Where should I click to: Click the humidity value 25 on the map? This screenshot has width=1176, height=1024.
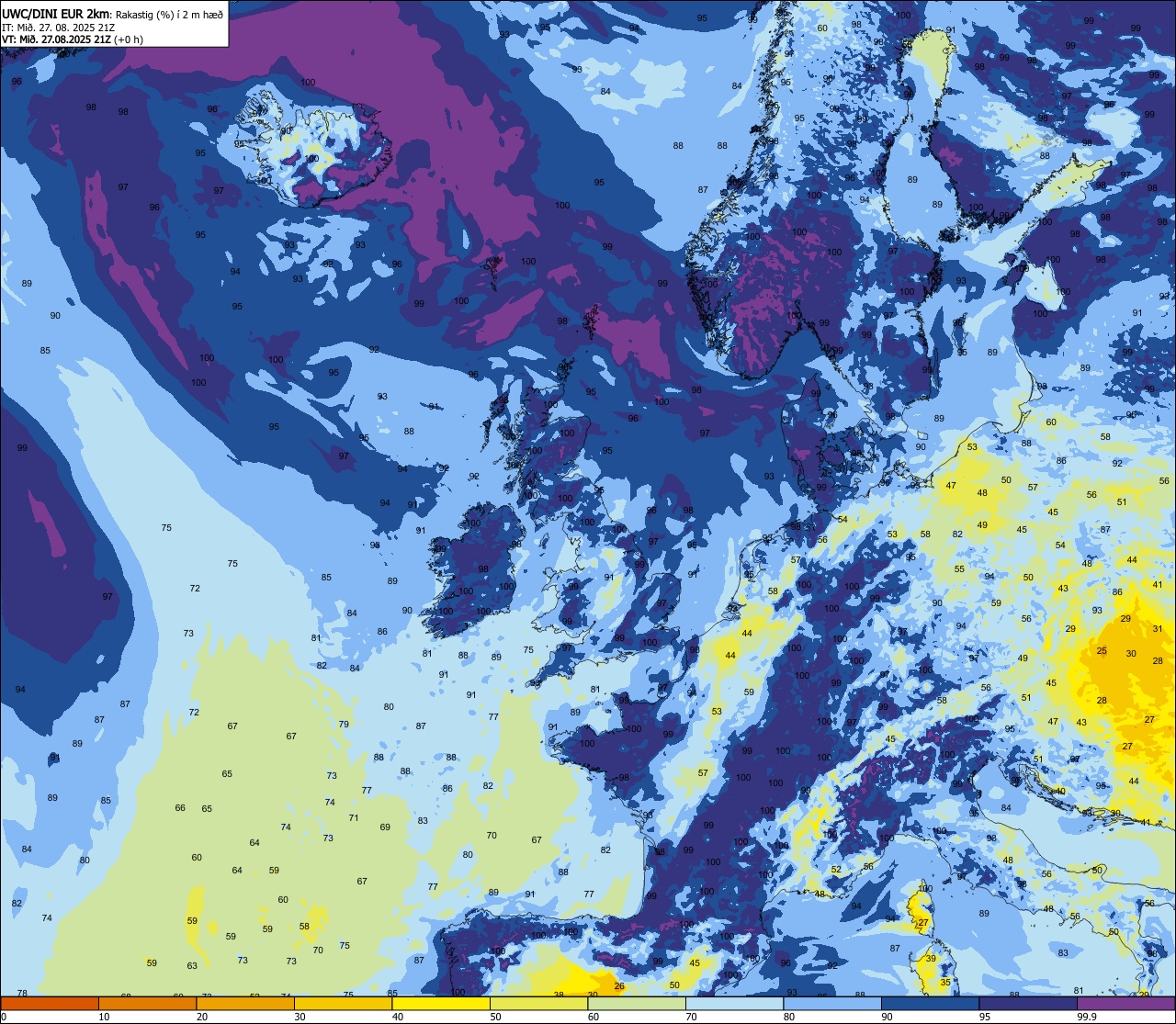(x=1102, y=650)
